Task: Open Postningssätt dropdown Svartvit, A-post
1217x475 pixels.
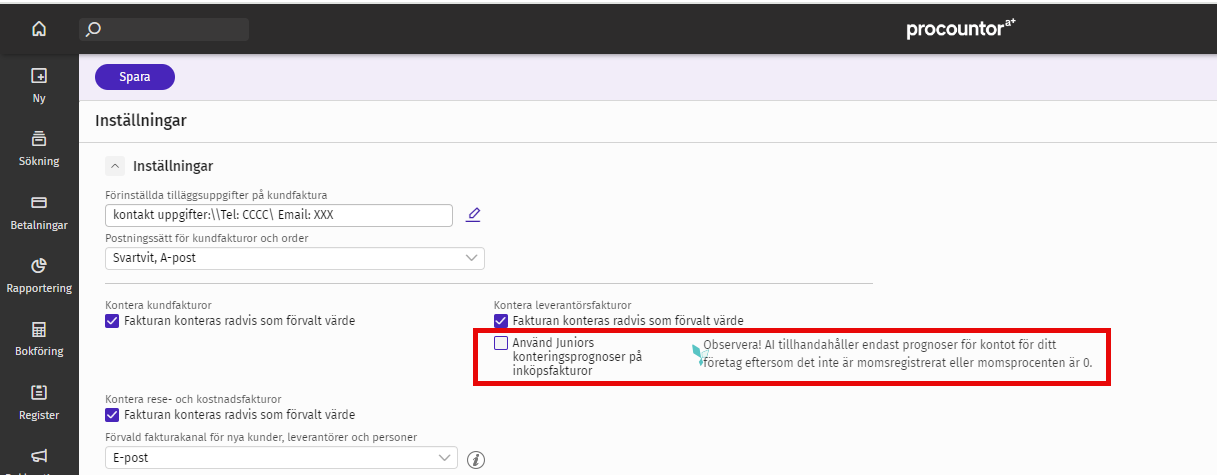Action: pyautogui.click(x=295, y=258)
